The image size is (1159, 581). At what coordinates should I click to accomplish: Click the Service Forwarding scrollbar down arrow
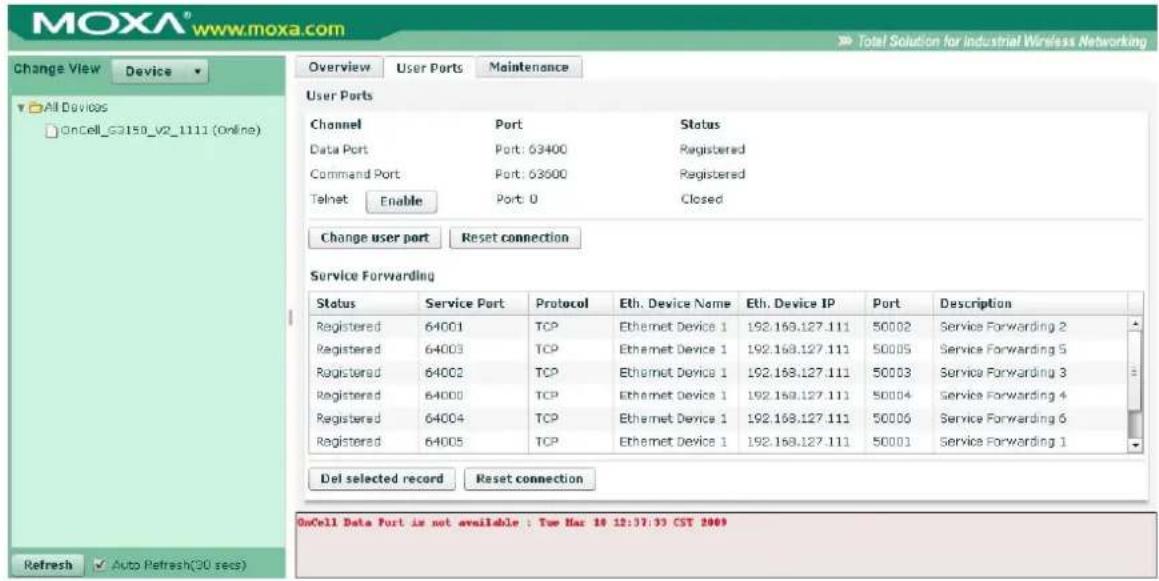1135,446
